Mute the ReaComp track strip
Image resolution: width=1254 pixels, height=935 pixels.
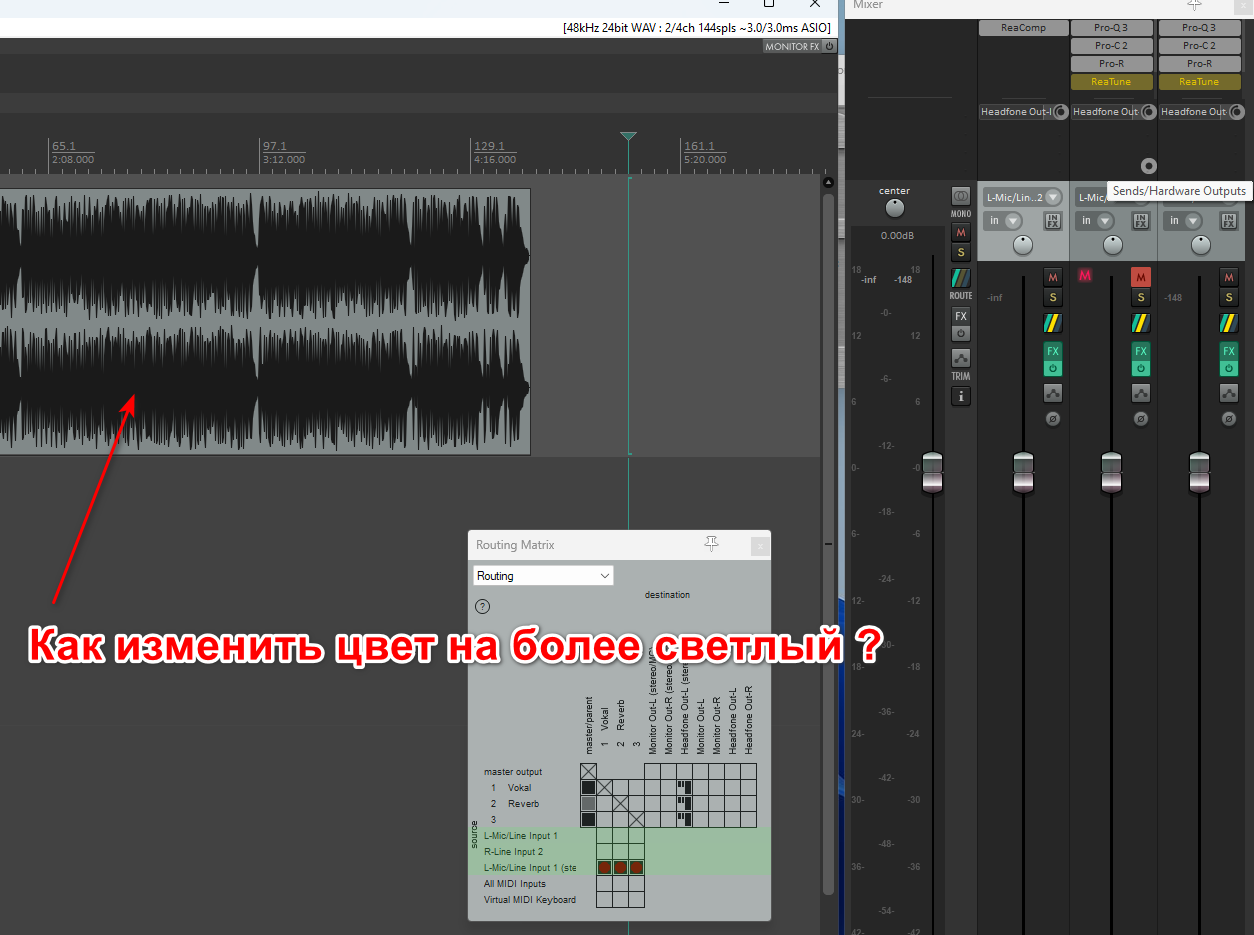[1052, 277]
